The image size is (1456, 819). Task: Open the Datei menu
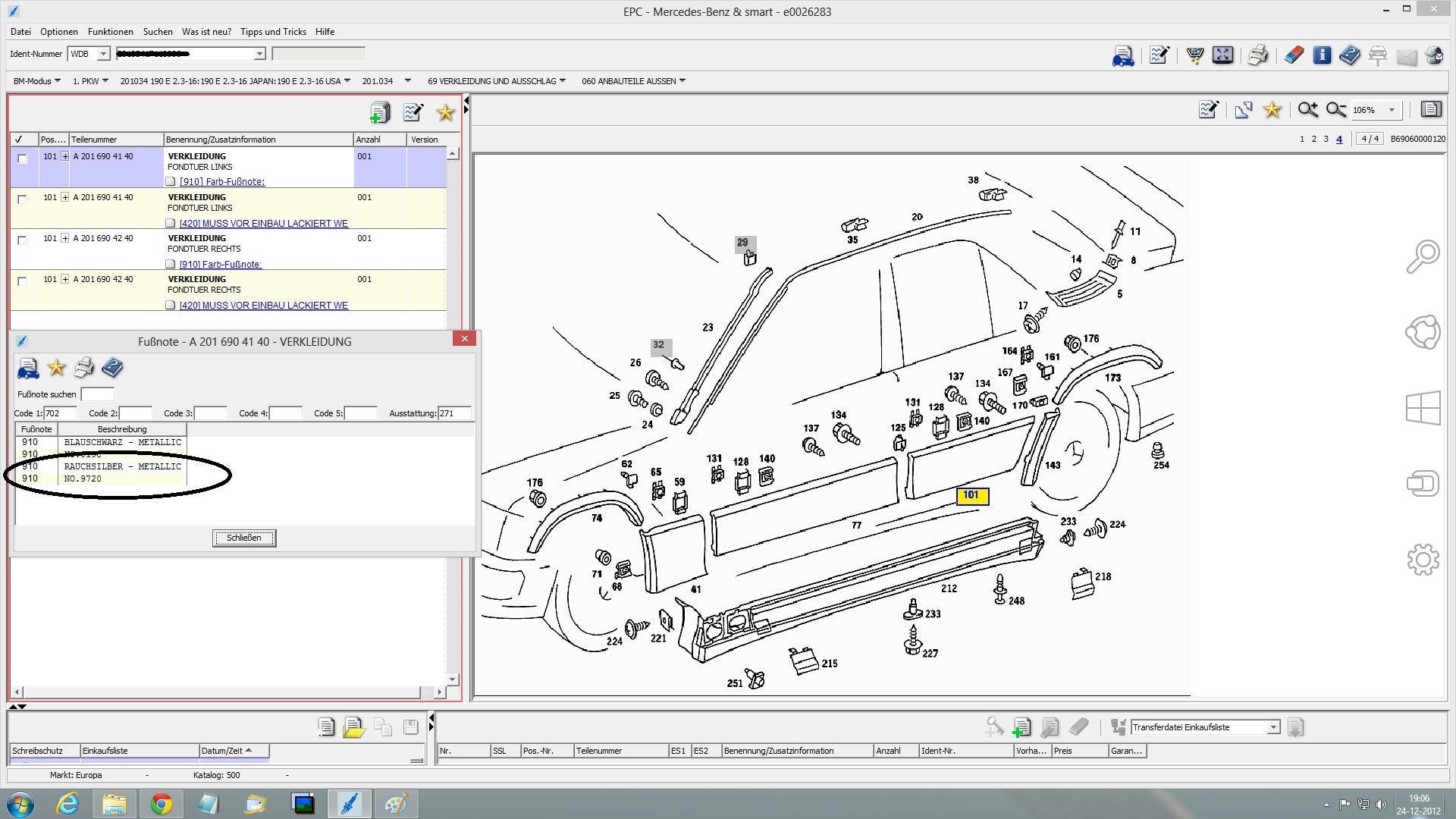click(20, 32)
